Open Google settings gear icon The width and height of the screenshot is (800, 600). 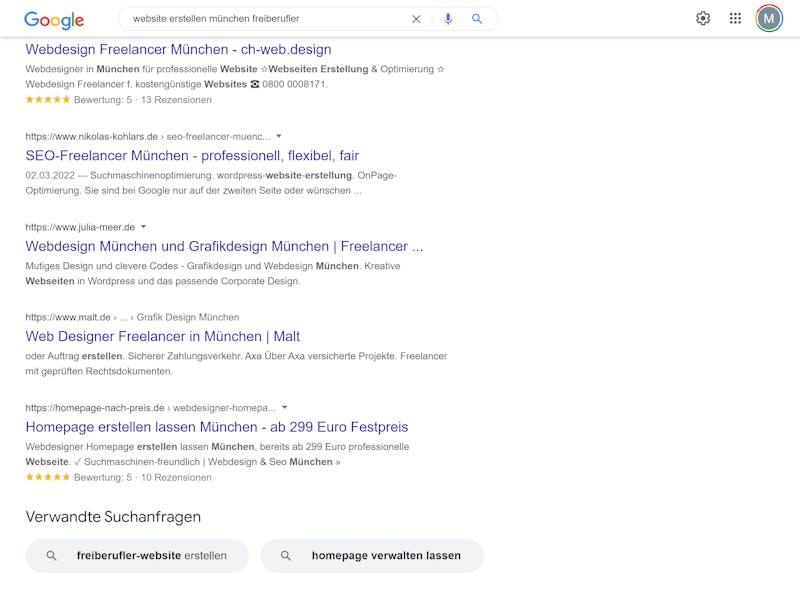(x=703, y=18)
